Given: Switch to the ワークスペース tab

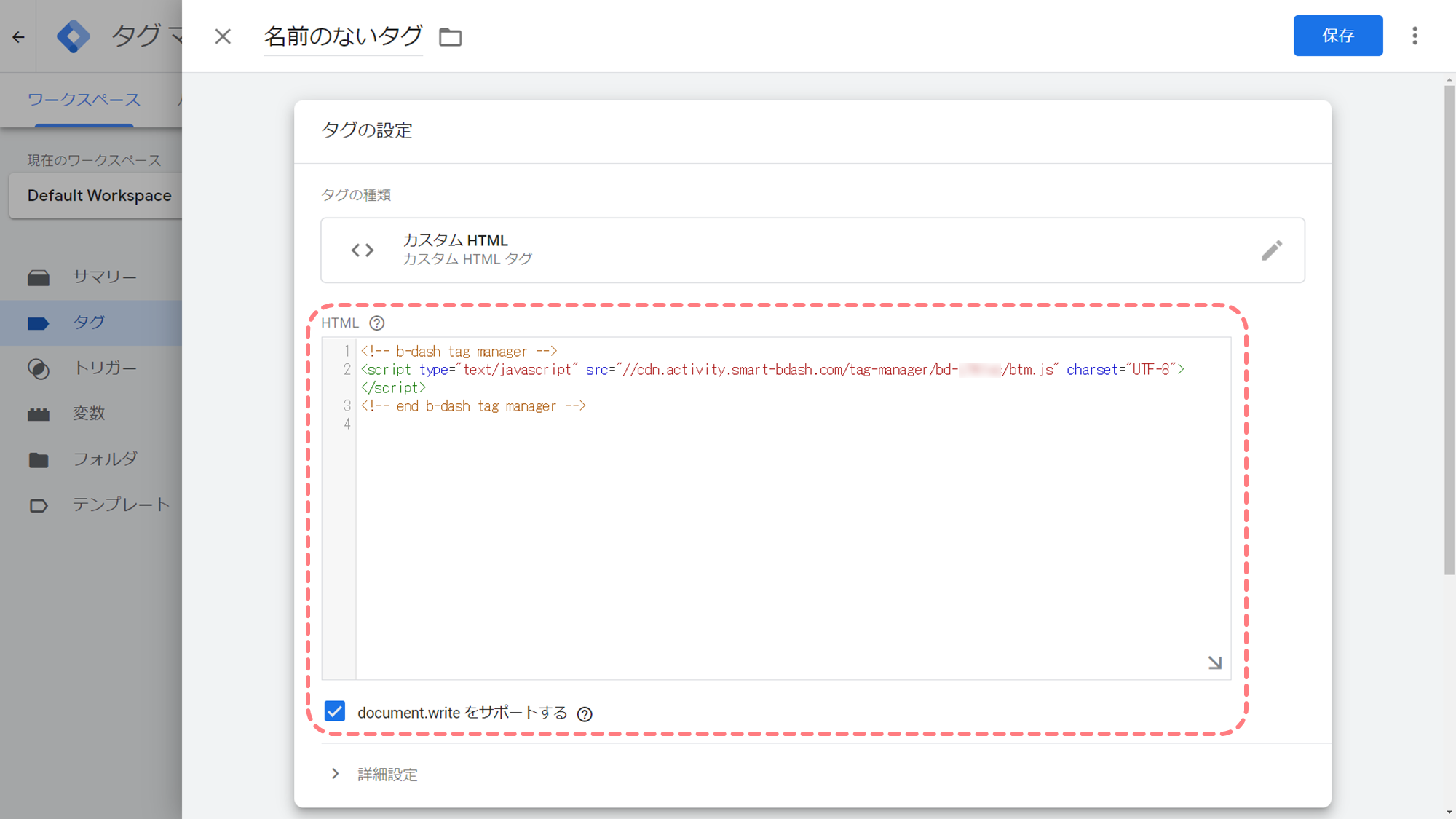Looking at the screenshot, I should click(x=84, y=100).
